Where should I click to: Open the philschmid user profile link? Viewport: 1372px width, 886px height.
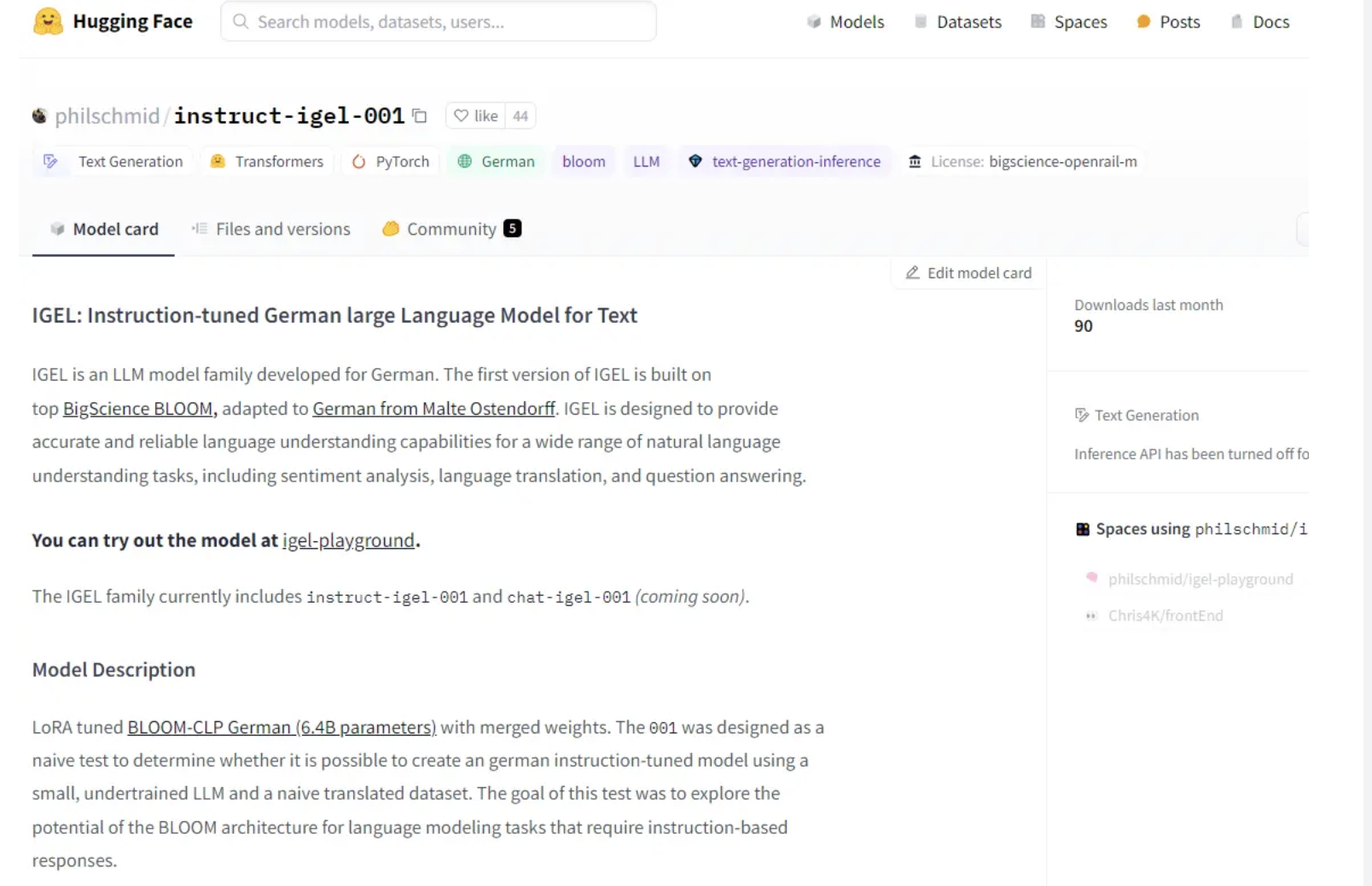pos(108,116)
